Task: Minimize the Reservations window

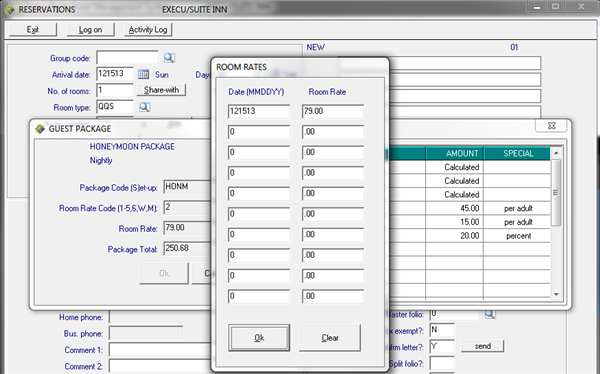Action: (x=537, y=7)
